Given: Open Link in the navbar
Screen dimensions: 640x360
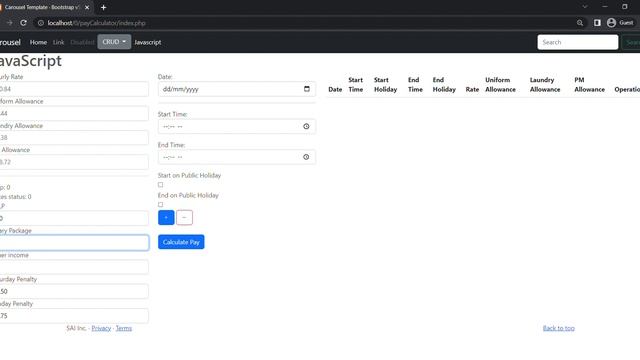Looking at the screenshot, I should pyautogui.click(x=58, y=42).
